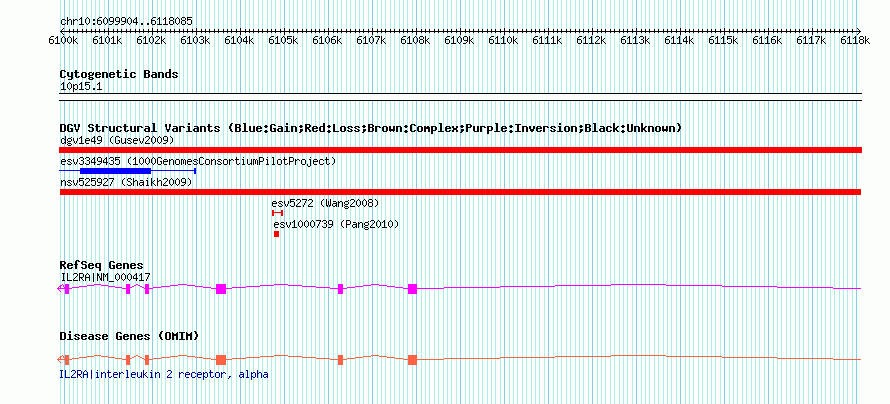This screenshot has width=890, height=404.
Task: Select the 6103k ruler mark
Action: point(194,40)
